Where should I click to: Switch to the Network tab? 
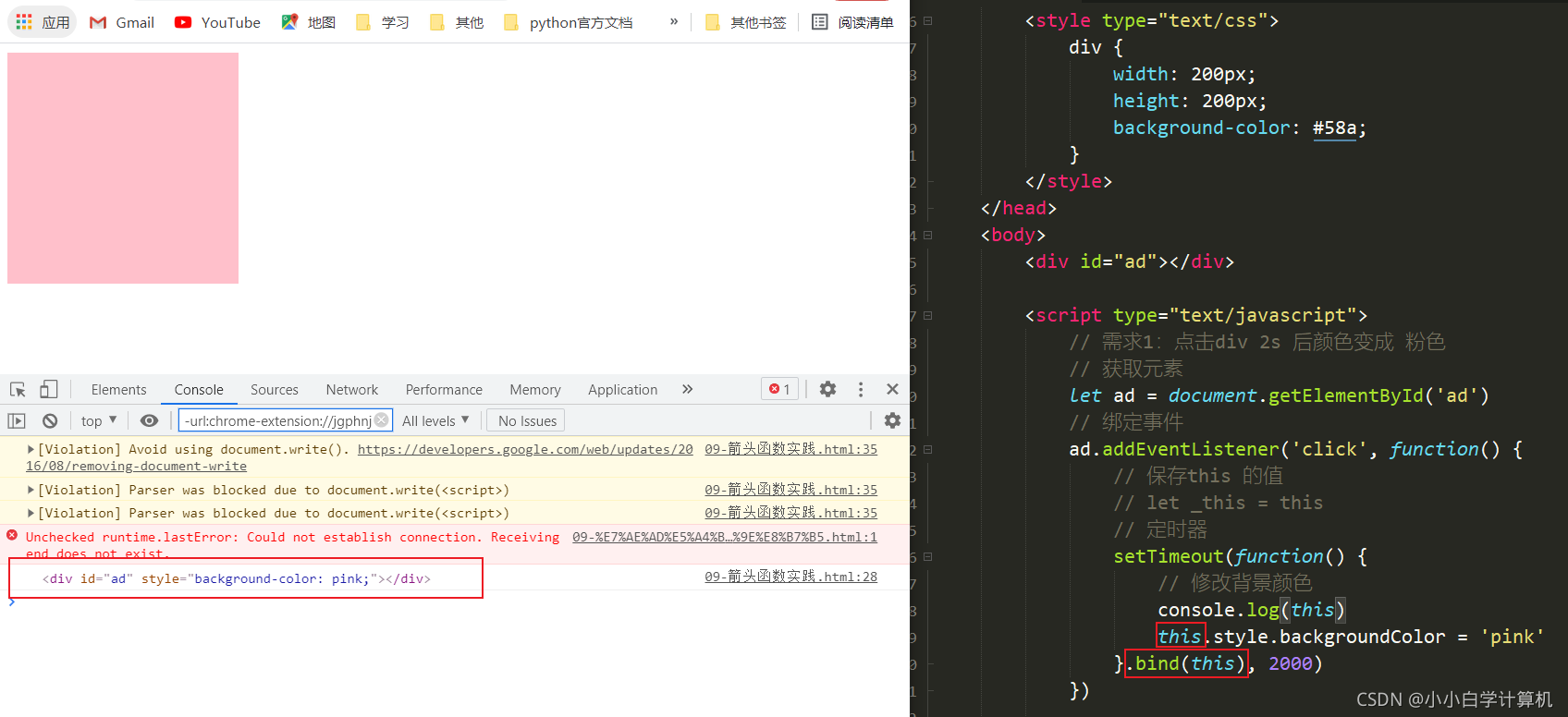(352, 390)
